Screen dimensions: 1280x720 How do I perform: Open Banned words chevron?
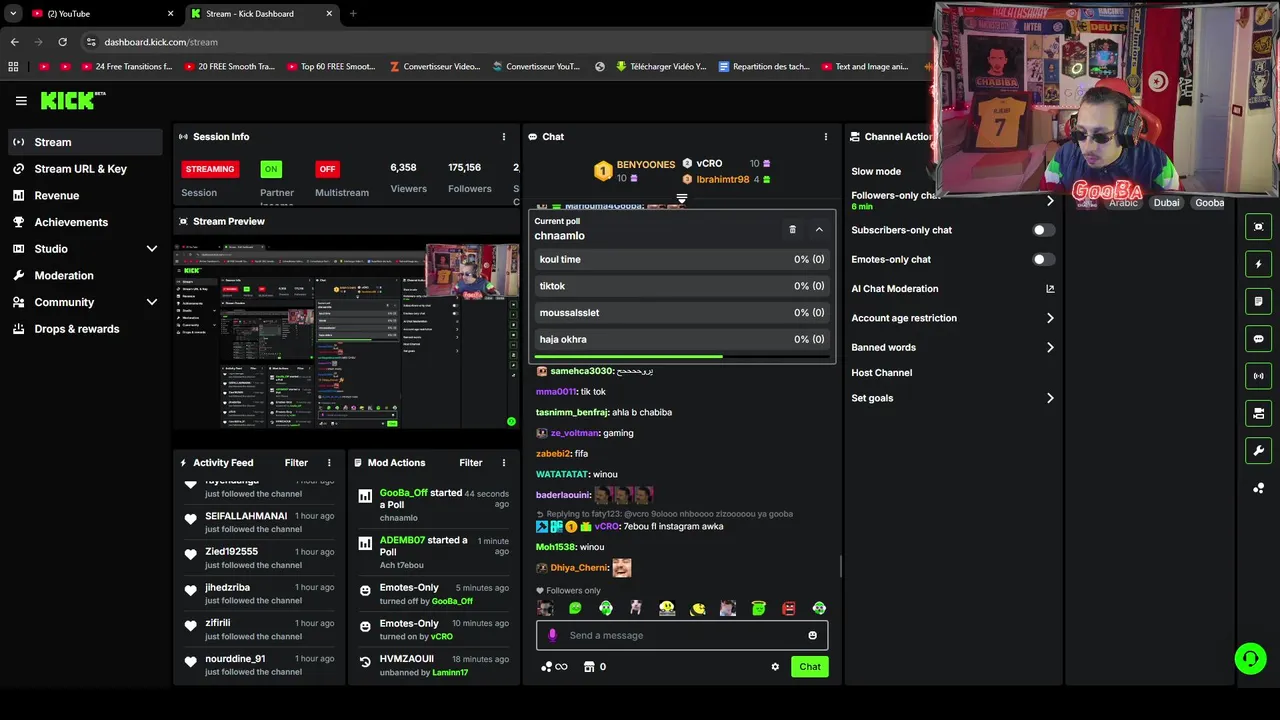[x=1050, y=347]
